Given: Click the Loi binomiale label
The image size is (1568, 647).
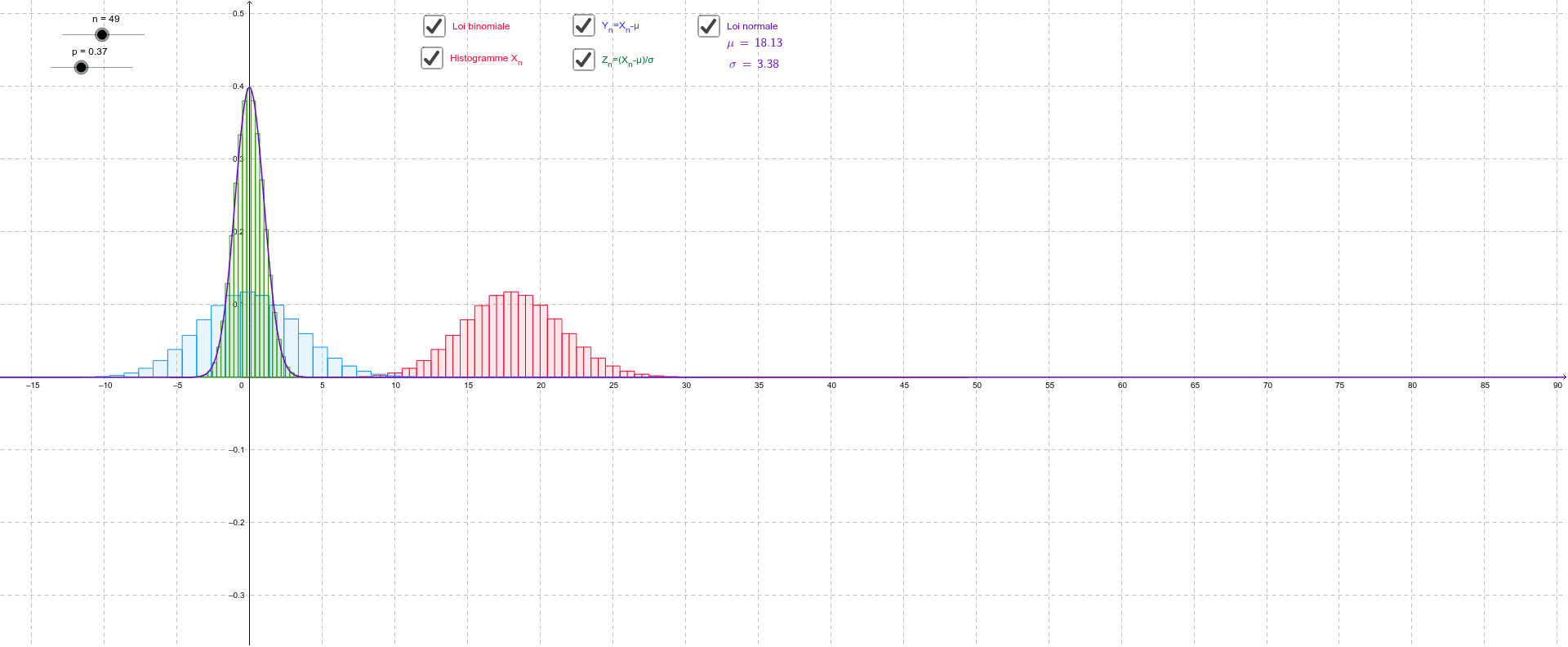Looking at the screenshot, I should pos(481,26).
